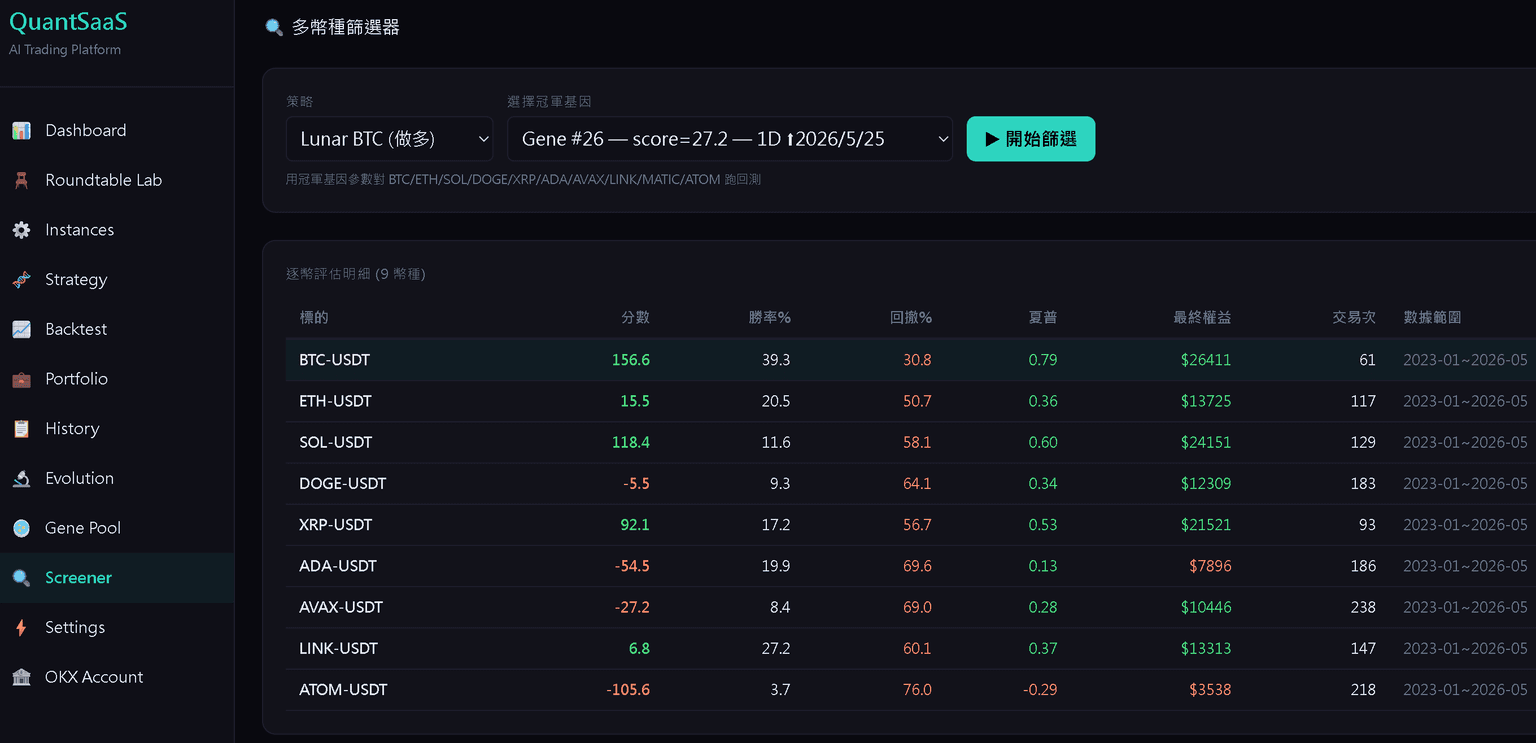This screenshot has height=743, width=1536.
Task: Click the 標的 column header
Action: tap(314, 317)
